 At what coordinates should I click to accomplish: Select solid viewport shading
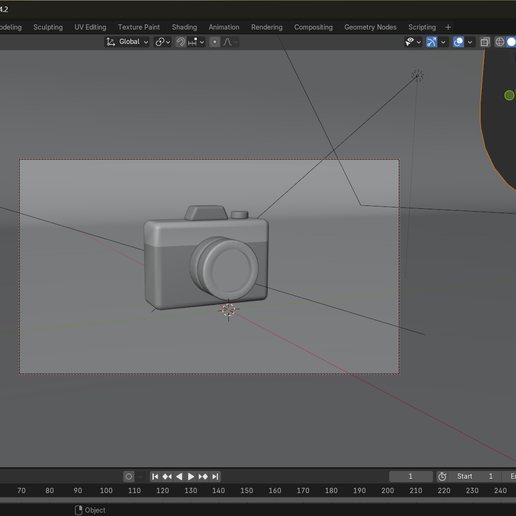511,42
